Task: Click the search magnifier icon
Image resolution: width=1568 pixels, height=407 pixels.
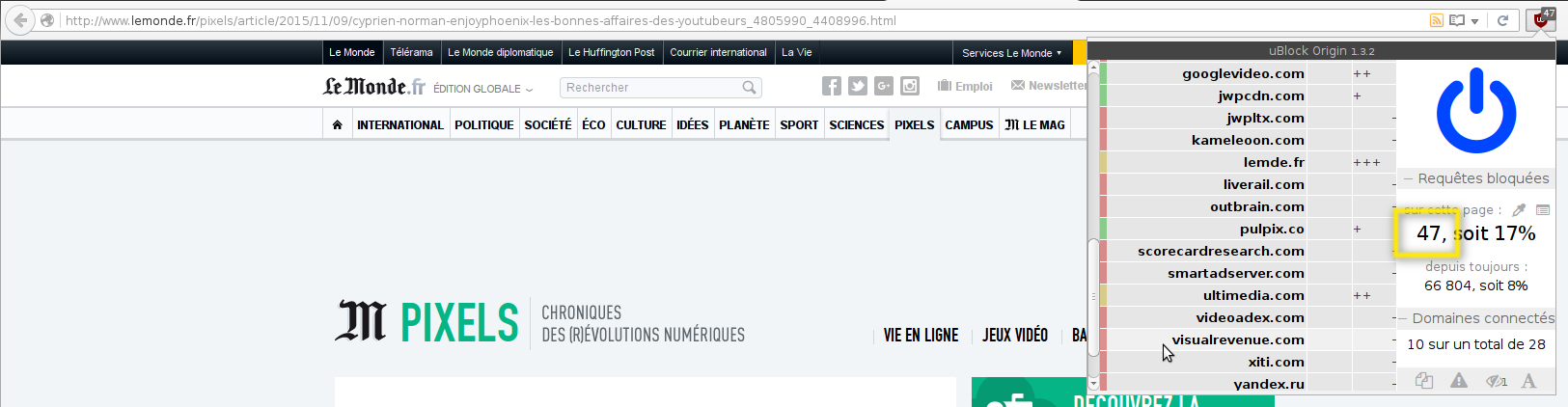Action: (x=749, y=88)
